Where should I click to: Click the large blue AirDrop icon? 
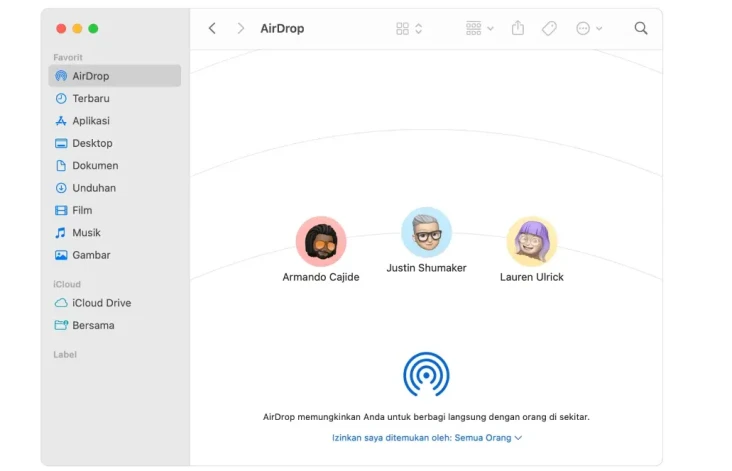click(426, 374)
